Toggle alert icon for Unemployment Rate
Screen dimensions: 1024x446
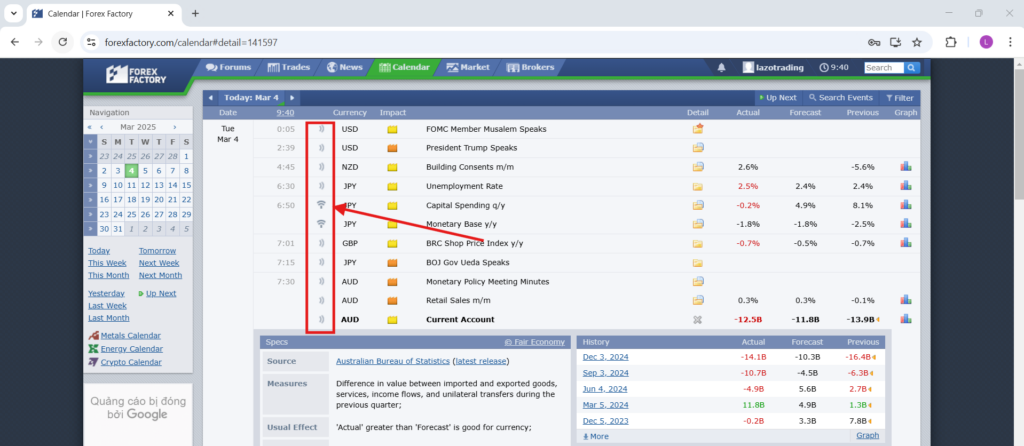(321, 186)
